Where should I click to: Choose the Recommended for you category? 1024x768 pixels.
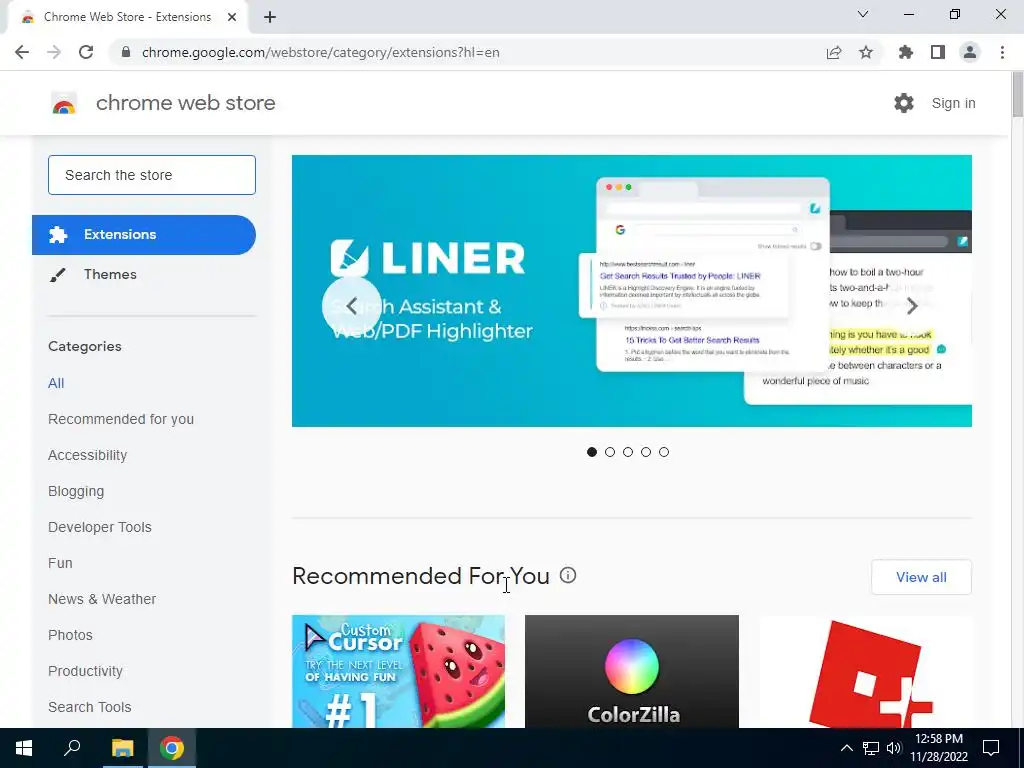tap(121, 419)
